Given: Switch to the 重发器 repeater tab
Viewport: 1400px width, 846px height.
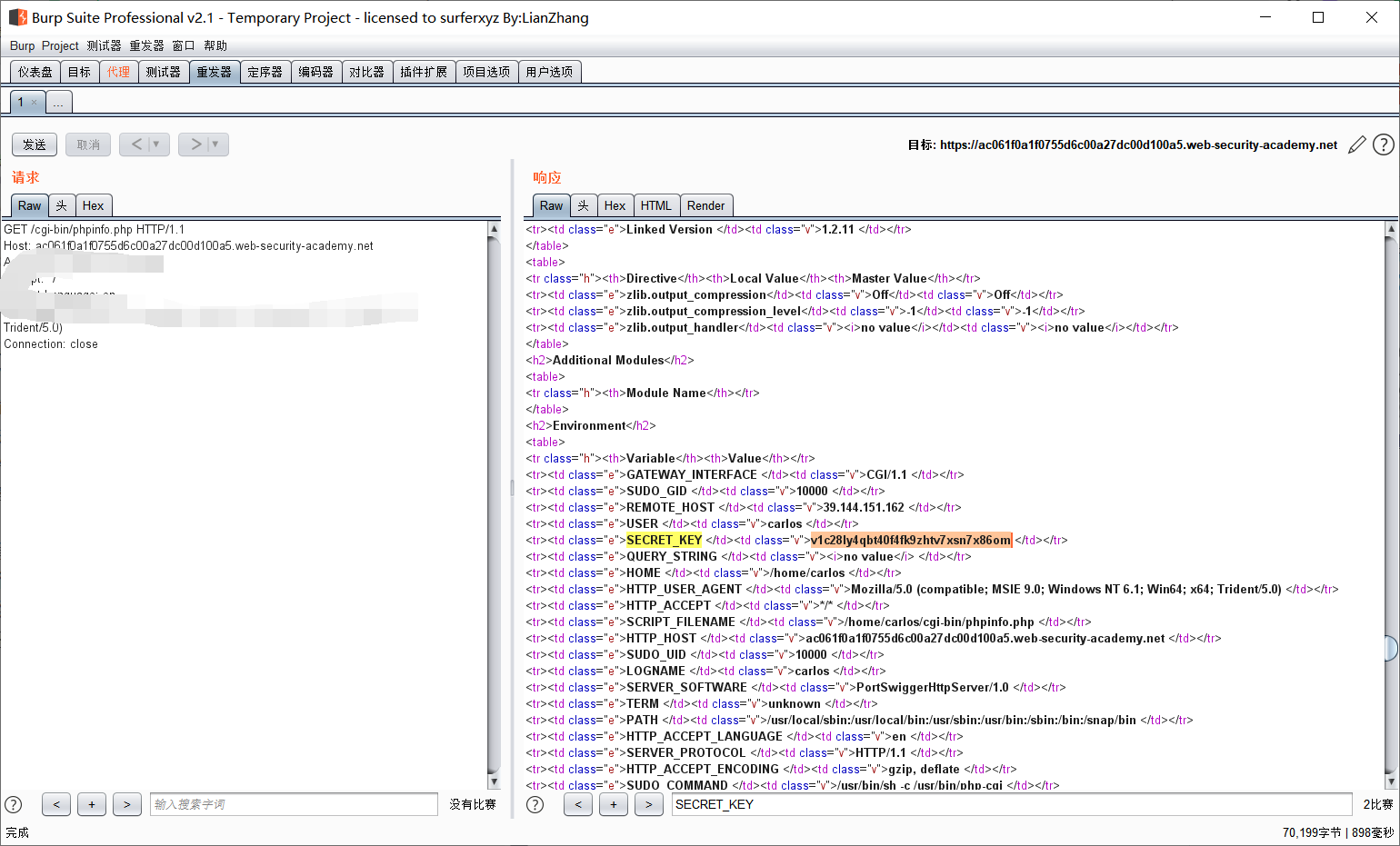Looking at the screenshot, I should (x=215, y=72).
